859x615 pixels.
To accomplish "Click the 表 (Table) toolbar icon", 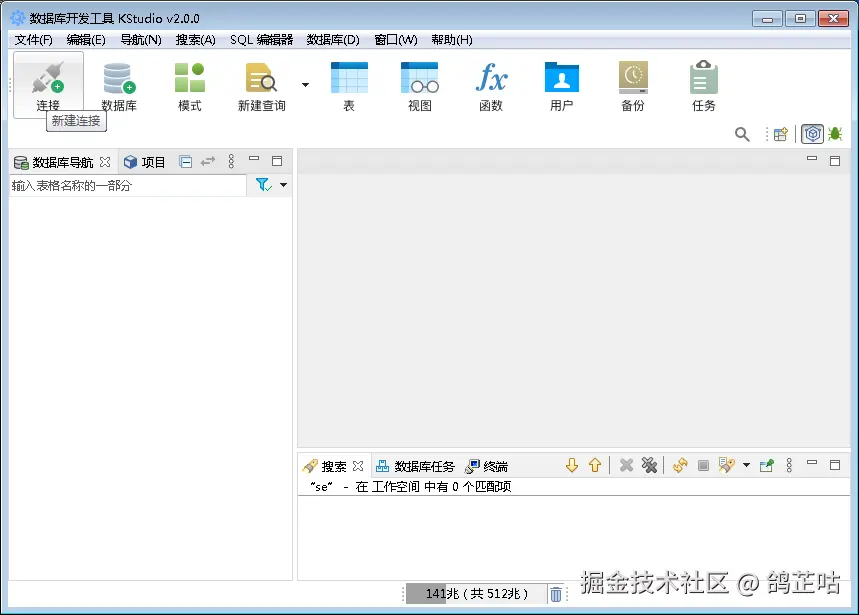I will (x=348, y=85).
